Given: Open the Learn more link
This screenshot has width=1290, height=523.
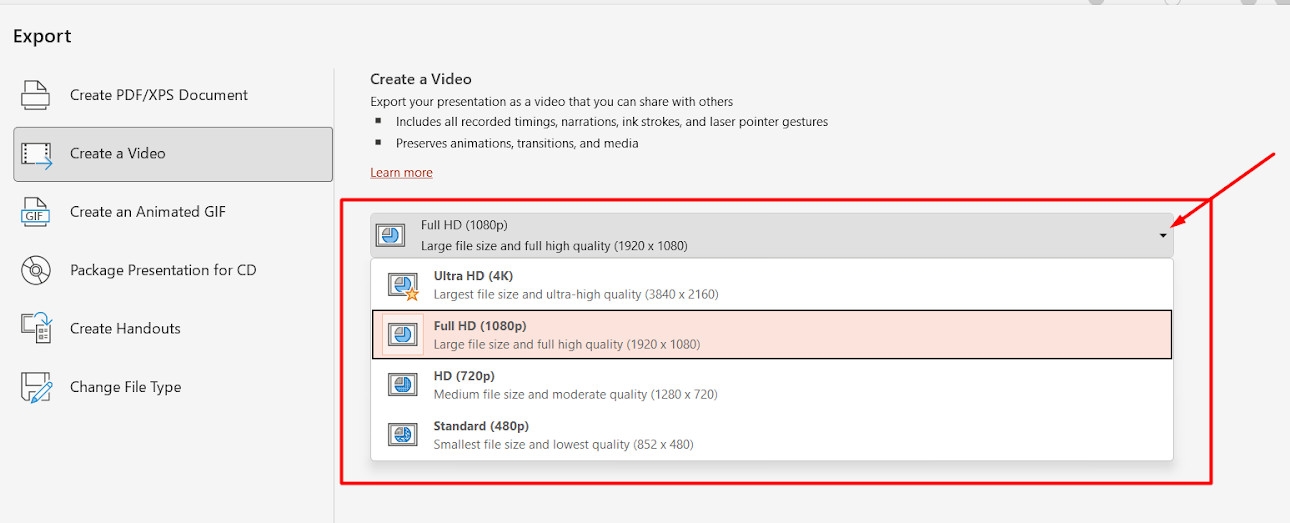Looking at the screenshot, I should (401, 173).
